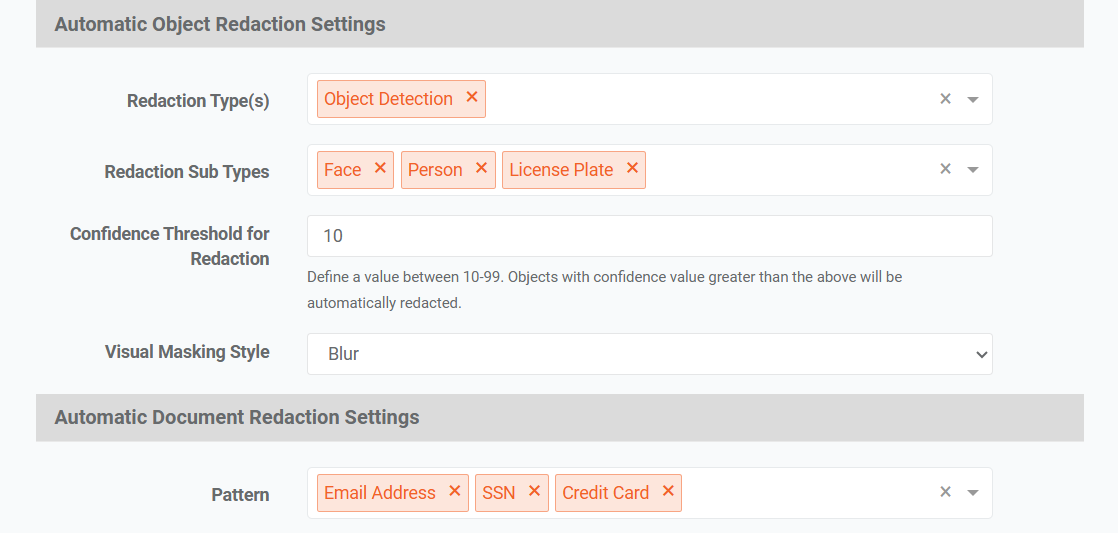
Task: Open the Visual Masking Style dropdown
Action: click(x=649, y=354)
